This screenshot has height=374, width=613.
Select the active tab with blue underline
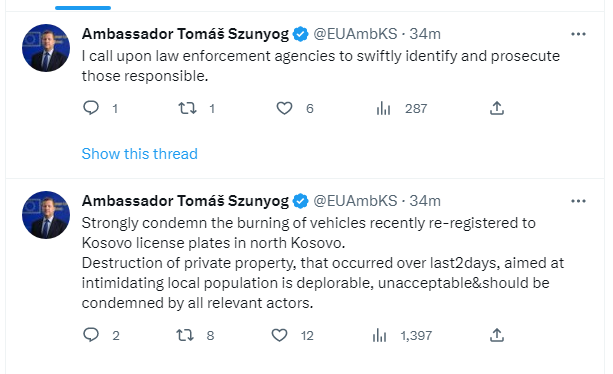pyautogui.click(x=83, y=6)
